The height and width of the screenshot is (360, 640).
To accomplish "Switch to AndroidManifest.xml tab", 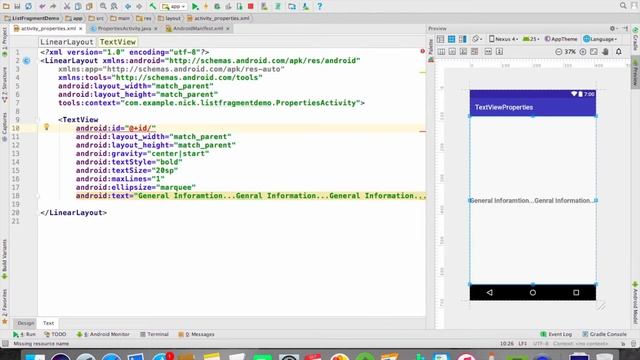I will 198,29.
